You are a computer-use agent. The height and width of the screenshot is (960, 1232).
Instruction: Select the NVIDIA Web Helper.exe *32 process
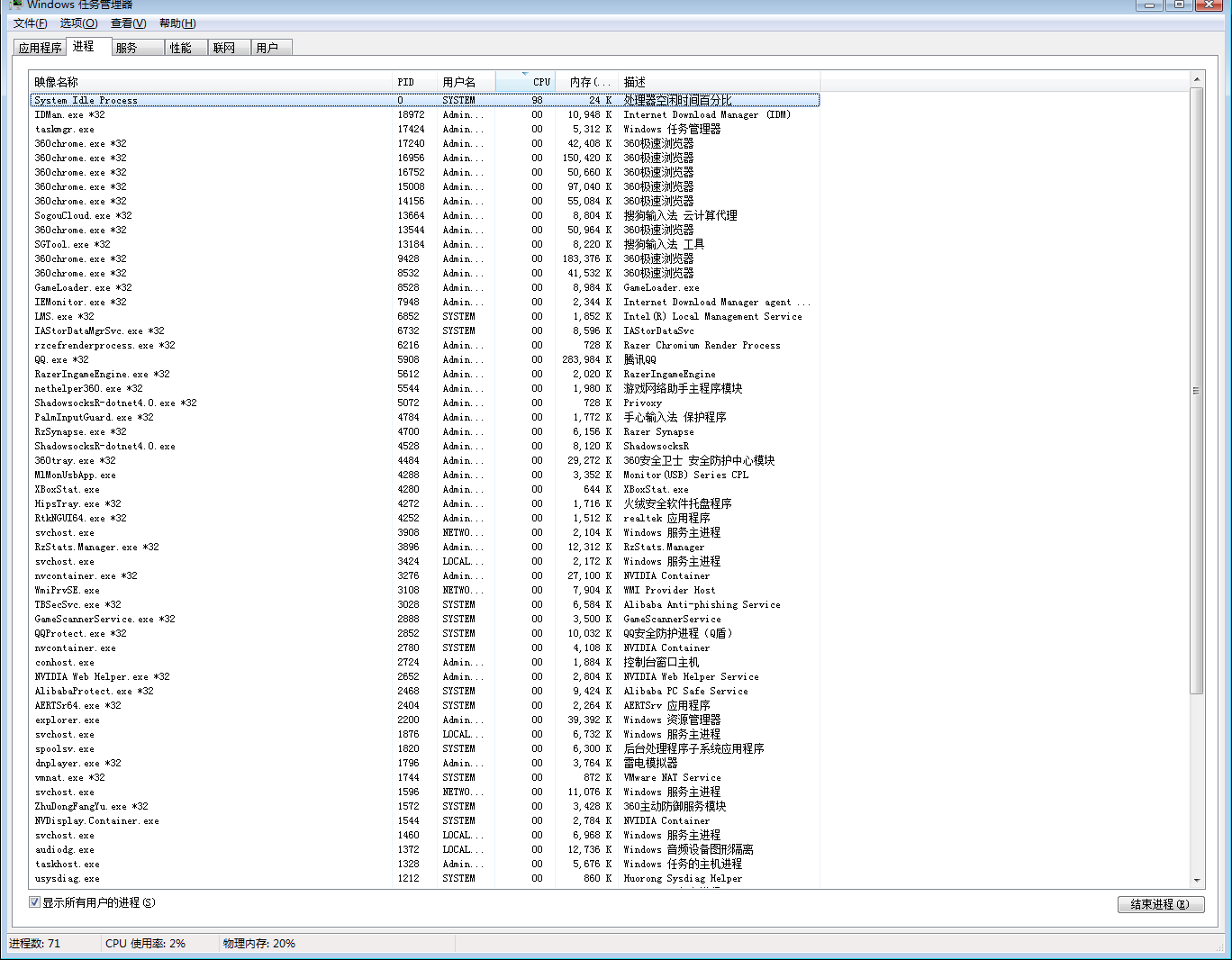coord(425,676)
